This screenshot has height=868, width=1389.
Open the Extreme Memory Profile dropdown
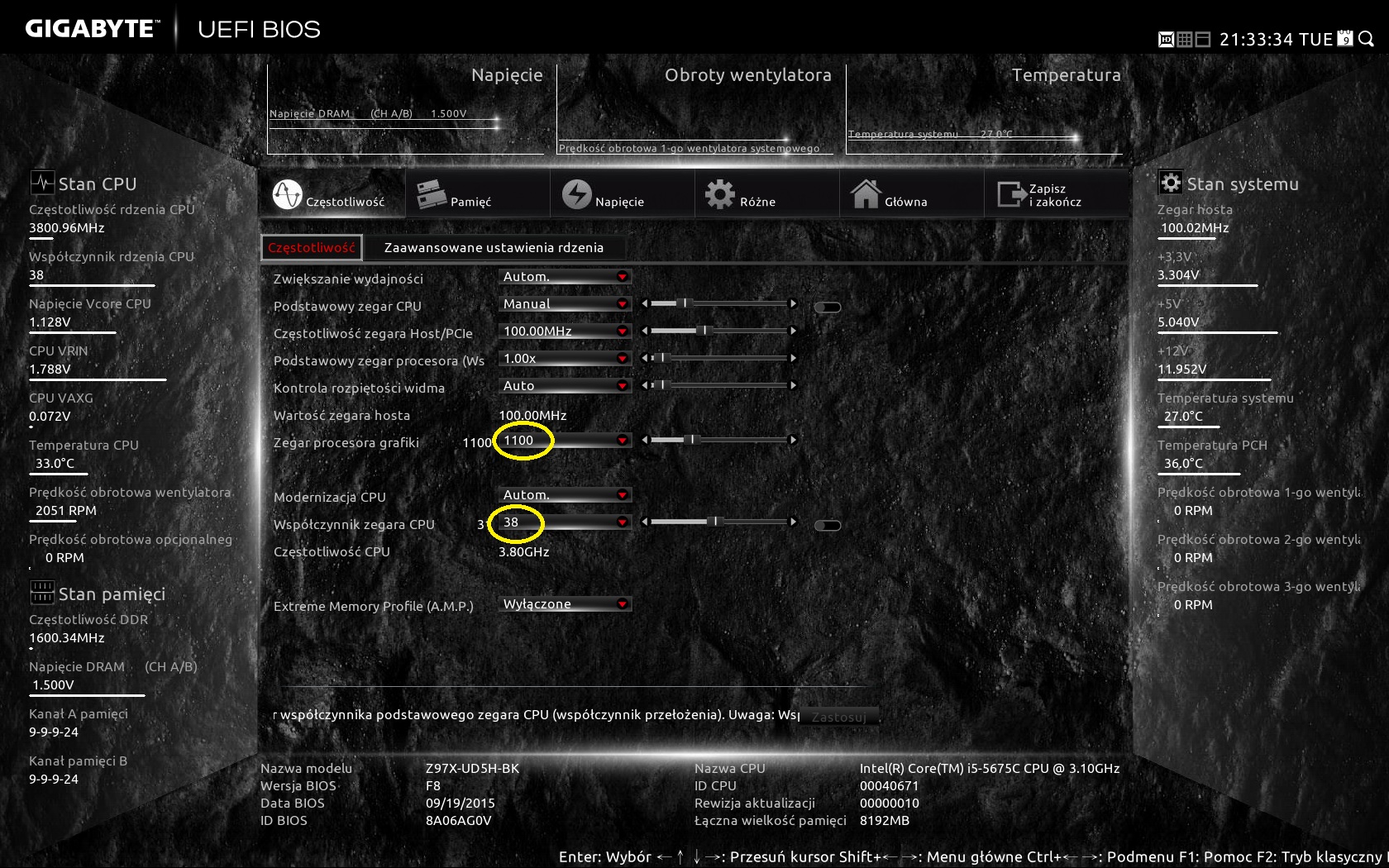click(566, 604)
